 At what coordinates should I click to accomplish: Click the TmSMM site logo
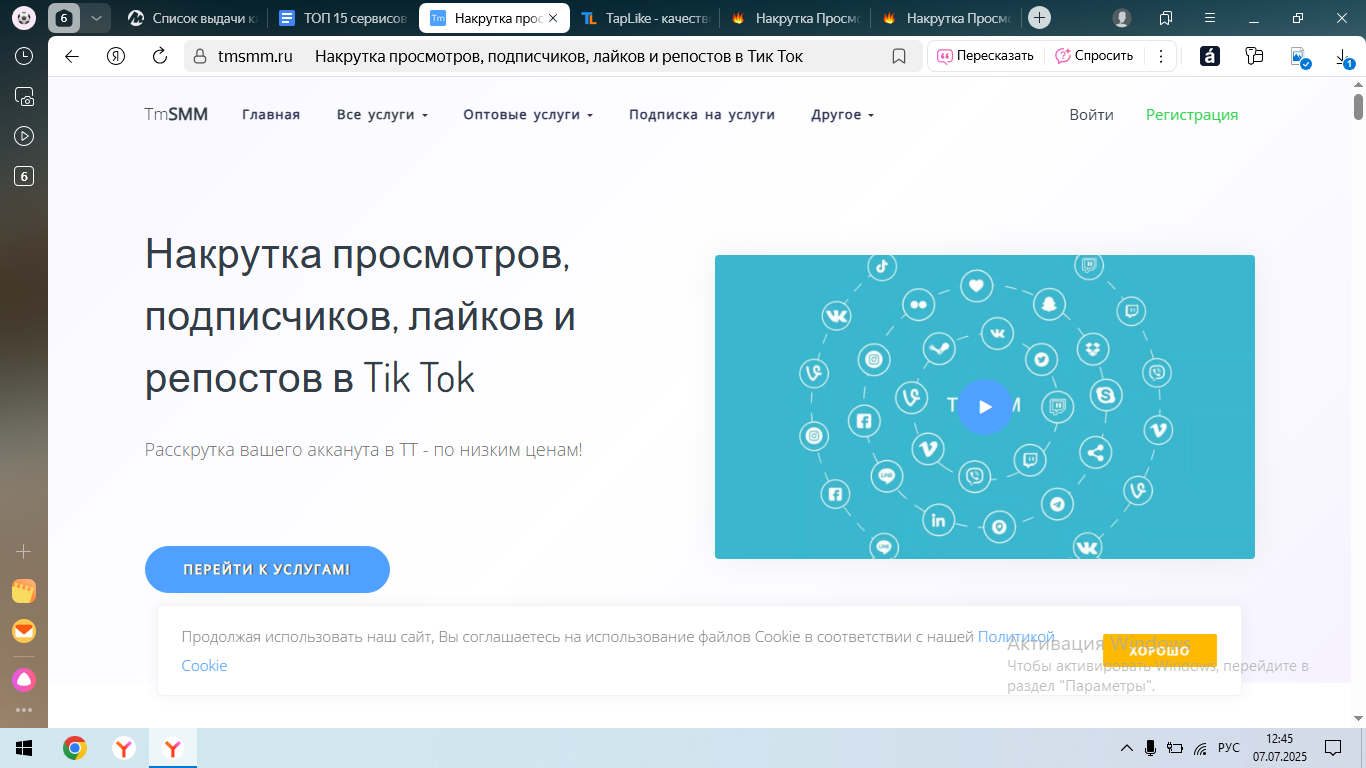pos(176,115)
